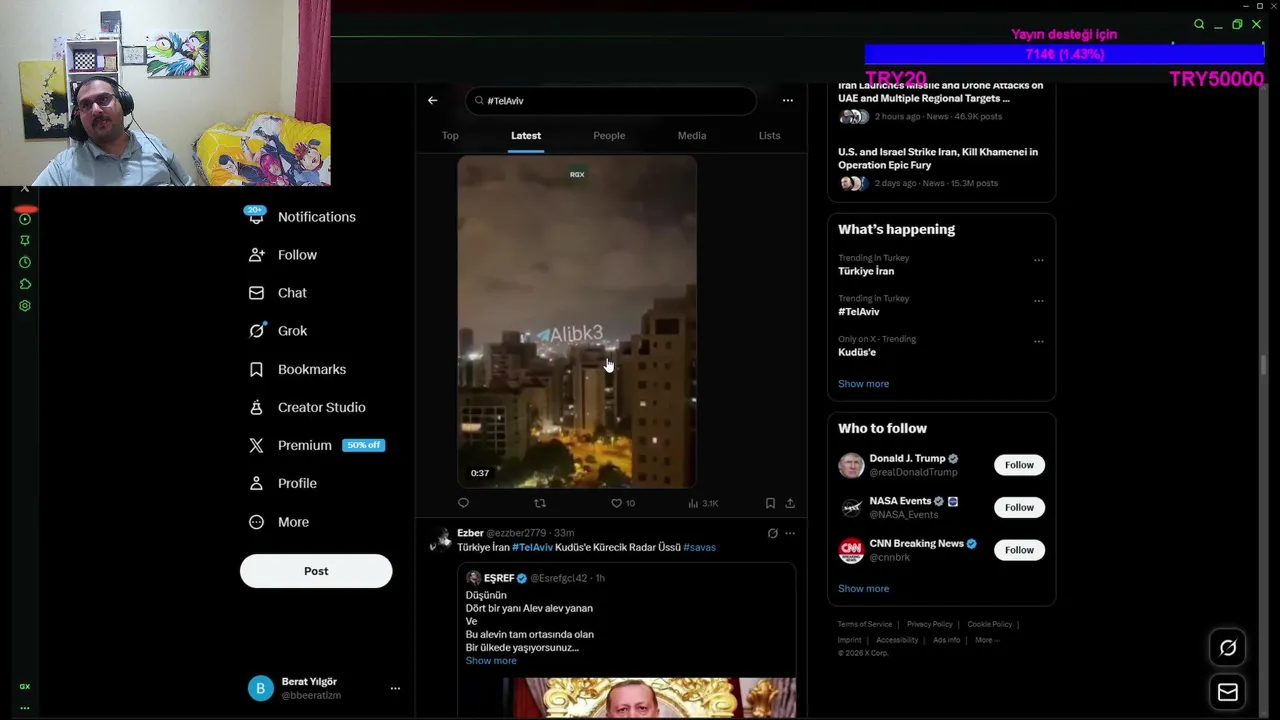Image resolution: width=1280 pixels, height=720 pixels.
Task: Click the #TelAviv search field
Action: click(611, 101)
